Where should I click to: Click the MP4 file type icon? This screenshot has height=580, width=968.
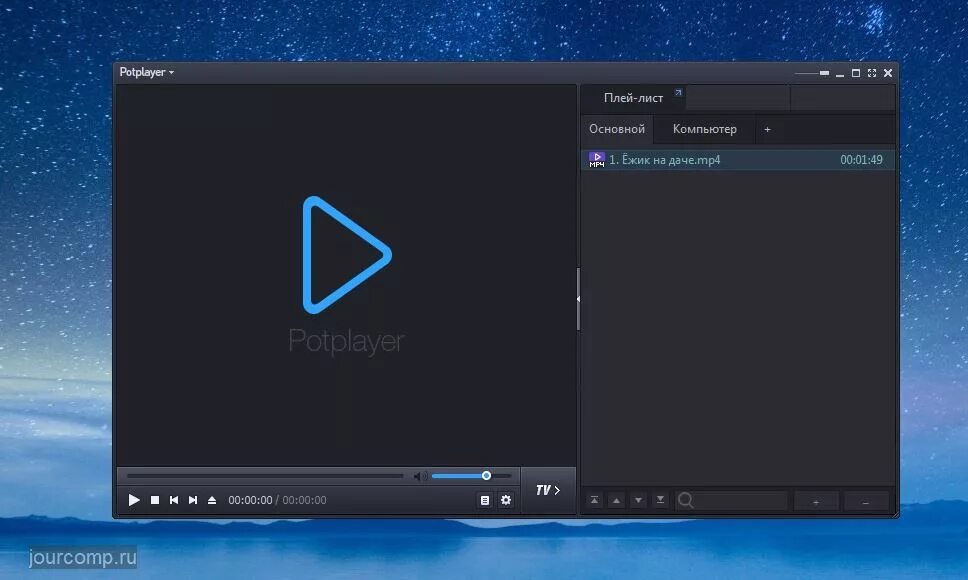[597, 160]
